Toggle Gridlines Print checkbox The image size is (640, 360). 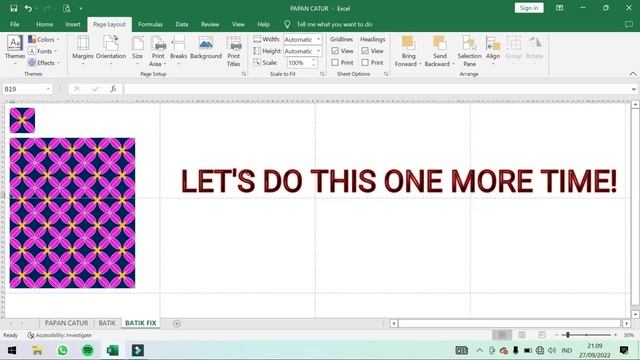(335, 62)
